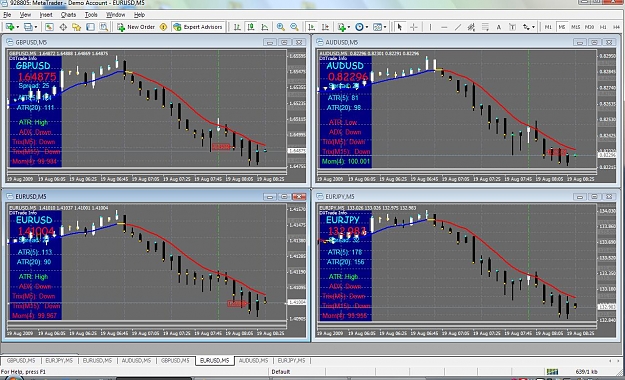
Task: Click the New Order button
Action: coord(136,27)
